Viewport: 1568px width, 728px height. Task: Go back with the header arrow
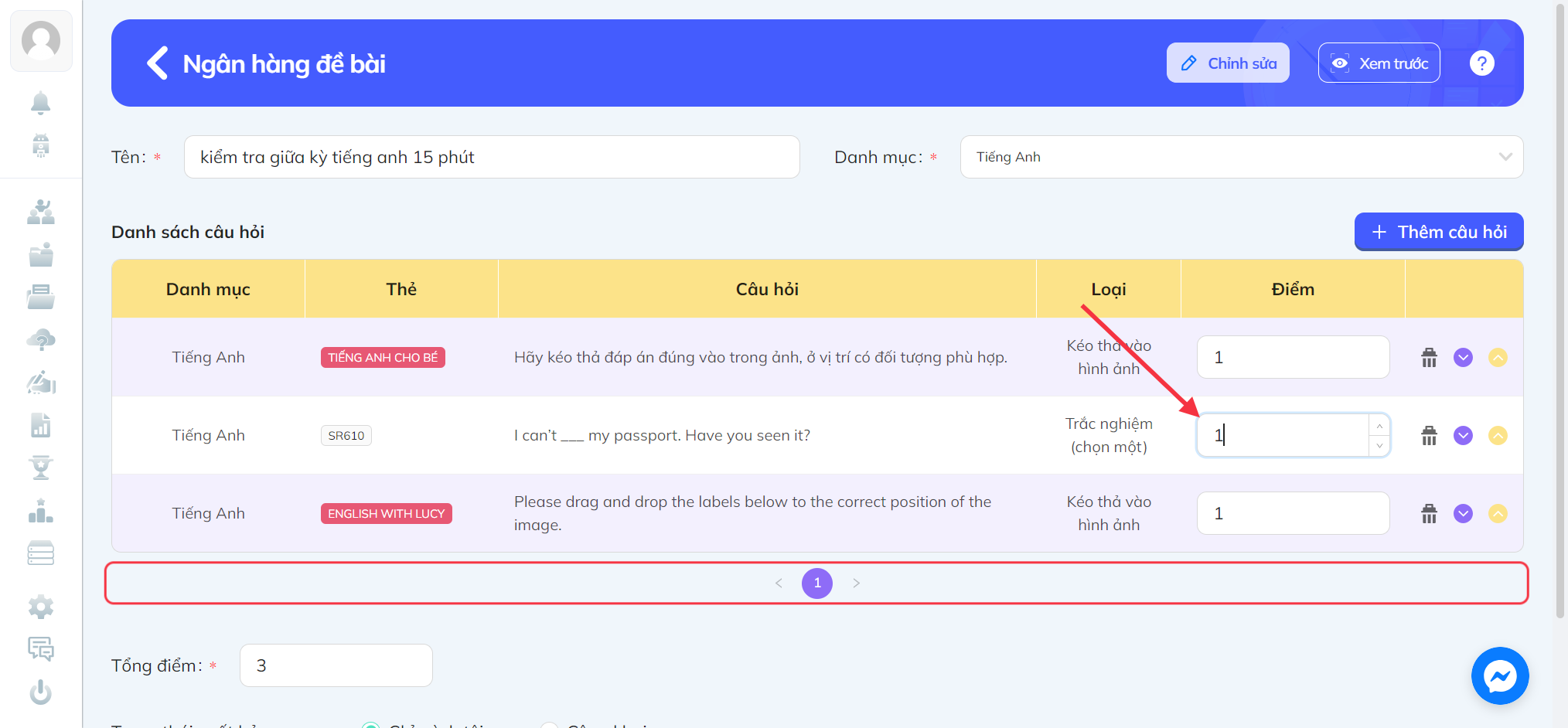coord(157,63)
